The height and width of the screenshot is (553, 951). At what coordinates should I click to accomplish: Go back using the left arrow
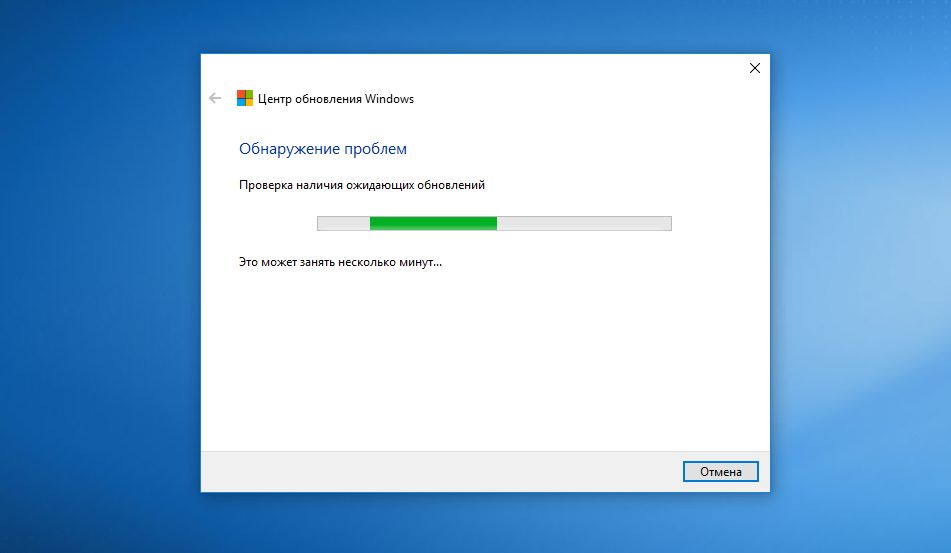click(215, 98)
